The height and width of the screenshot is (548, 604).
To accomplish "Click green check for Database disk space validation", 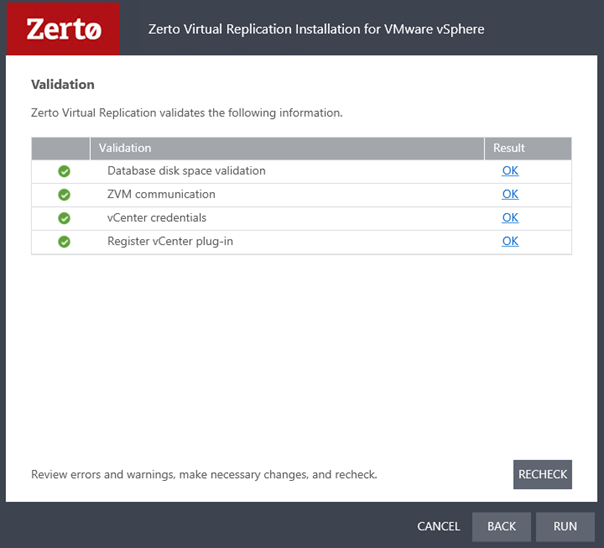I will tap(64, 171).
